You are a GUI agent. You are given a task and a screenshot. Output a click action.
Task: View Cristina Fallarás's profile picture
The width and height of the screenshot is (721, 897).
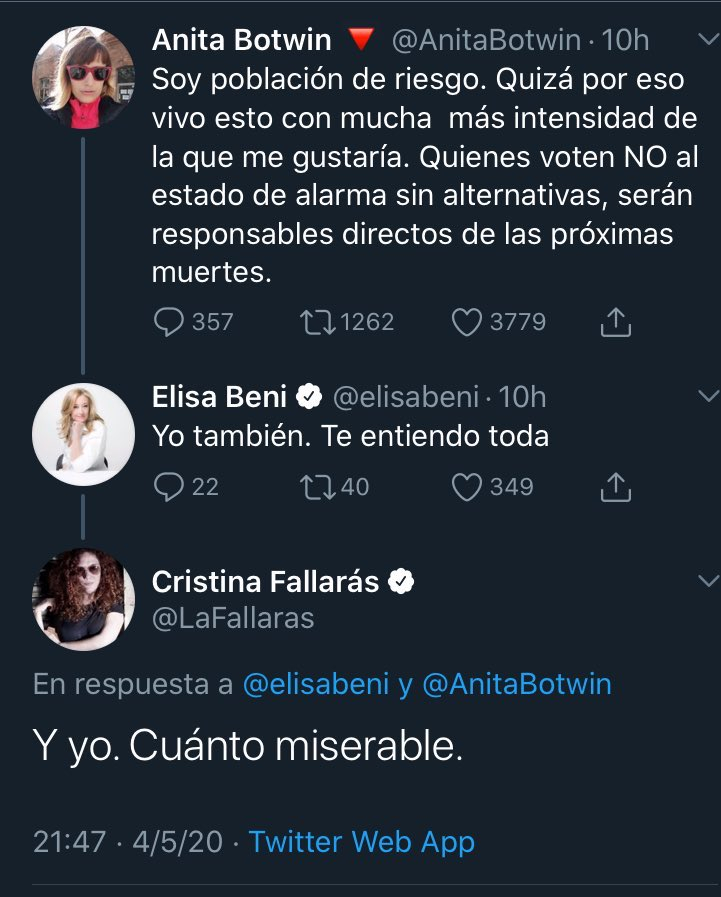pos(83,598)
